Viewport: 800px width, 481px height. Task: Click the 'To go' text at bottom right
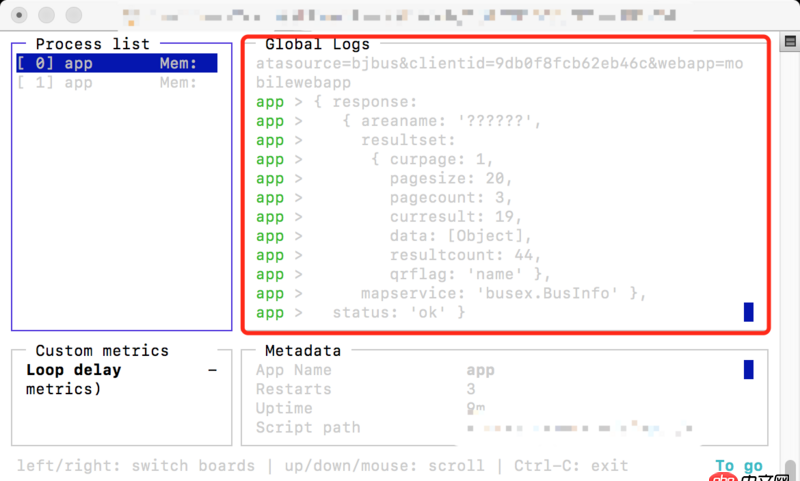[739, 465]
